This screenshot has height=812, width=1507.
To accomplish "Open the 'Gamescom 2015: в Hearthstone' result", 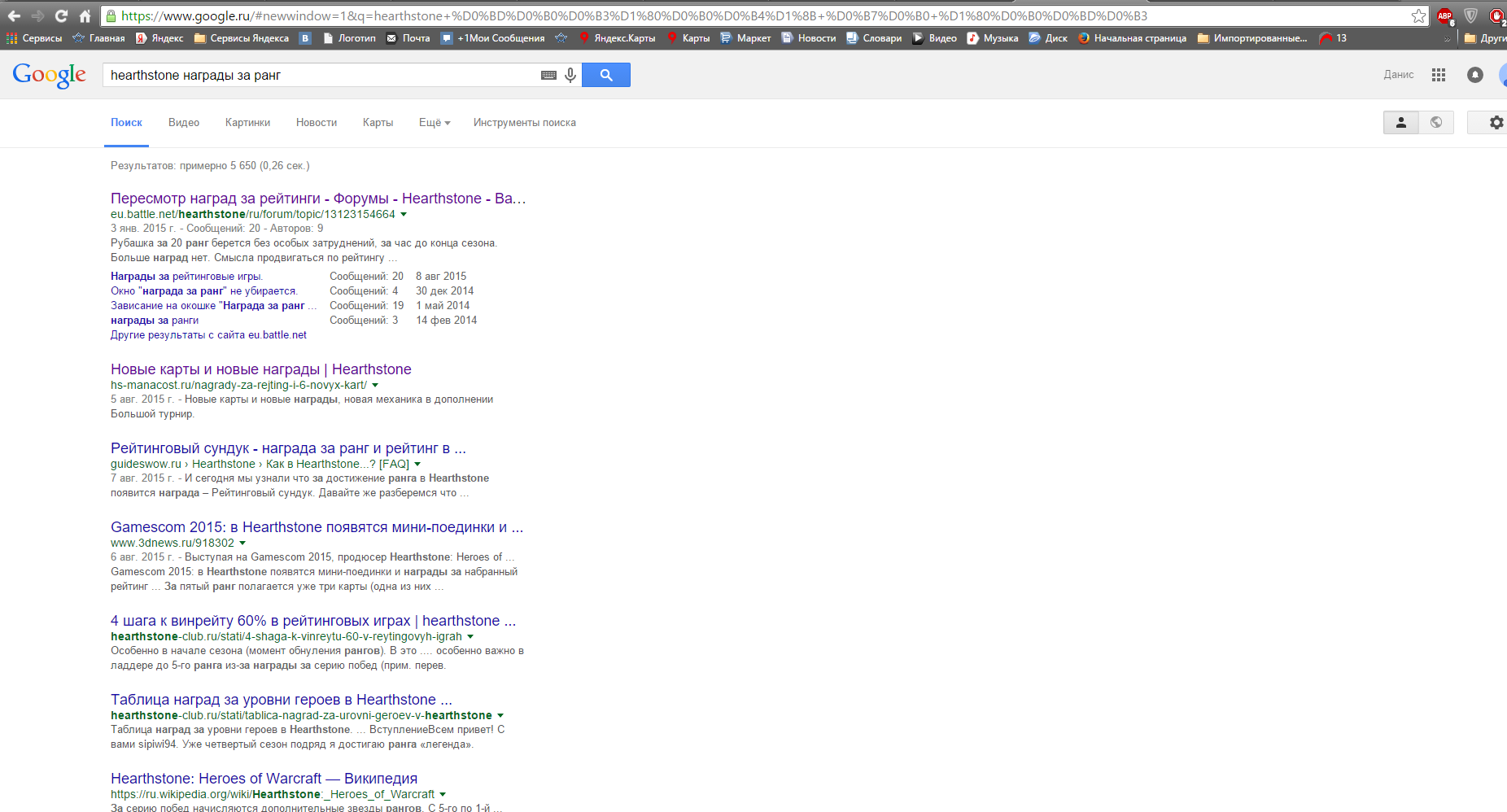I will [317, 527].
